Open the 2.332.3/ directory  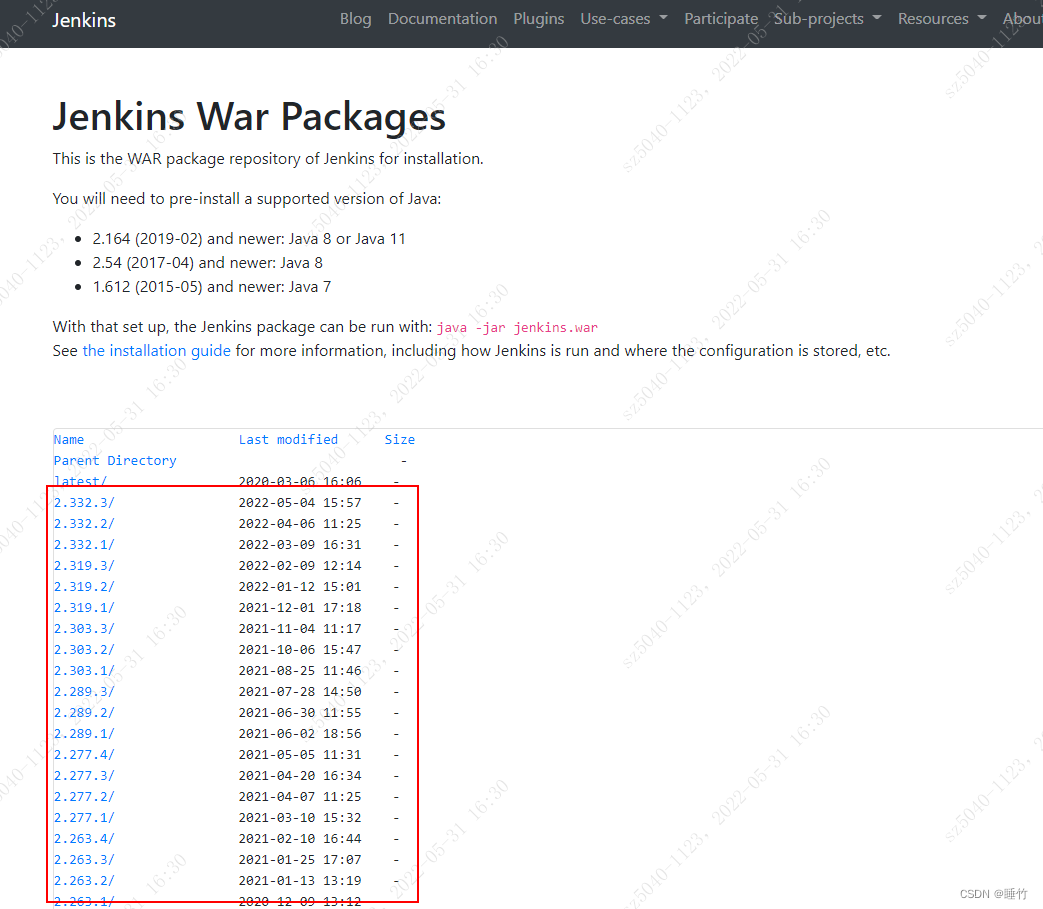click(x=84, y=503)
